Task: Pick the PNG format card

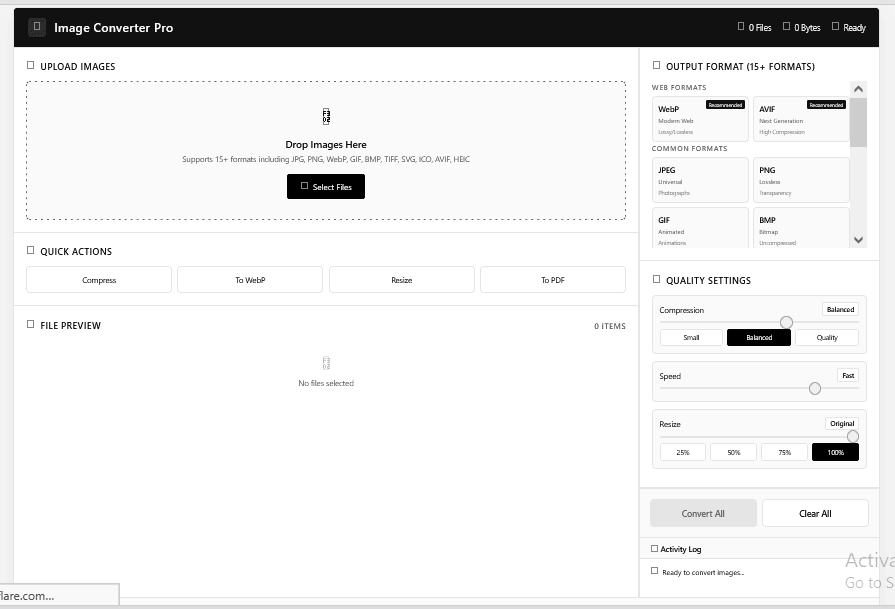Action: click(801, 180)
